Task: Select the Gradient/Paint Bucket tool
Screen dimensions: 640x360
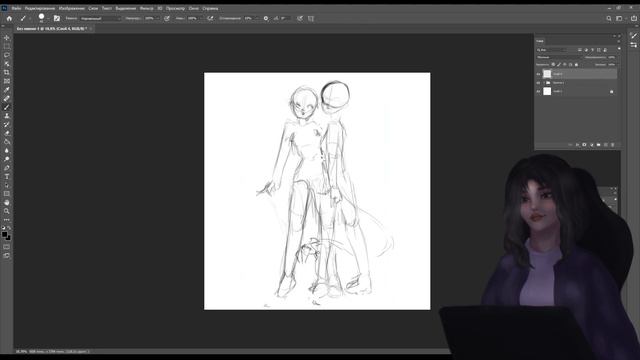Action: click(7, 142)
